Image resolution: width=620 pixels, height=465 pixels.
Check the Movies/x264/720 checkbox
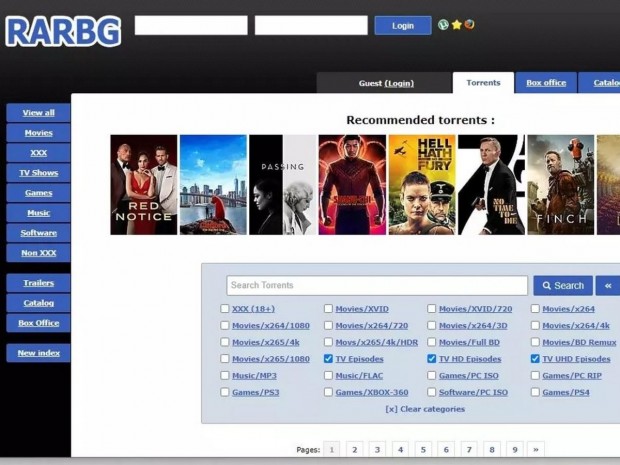[328, 325]
